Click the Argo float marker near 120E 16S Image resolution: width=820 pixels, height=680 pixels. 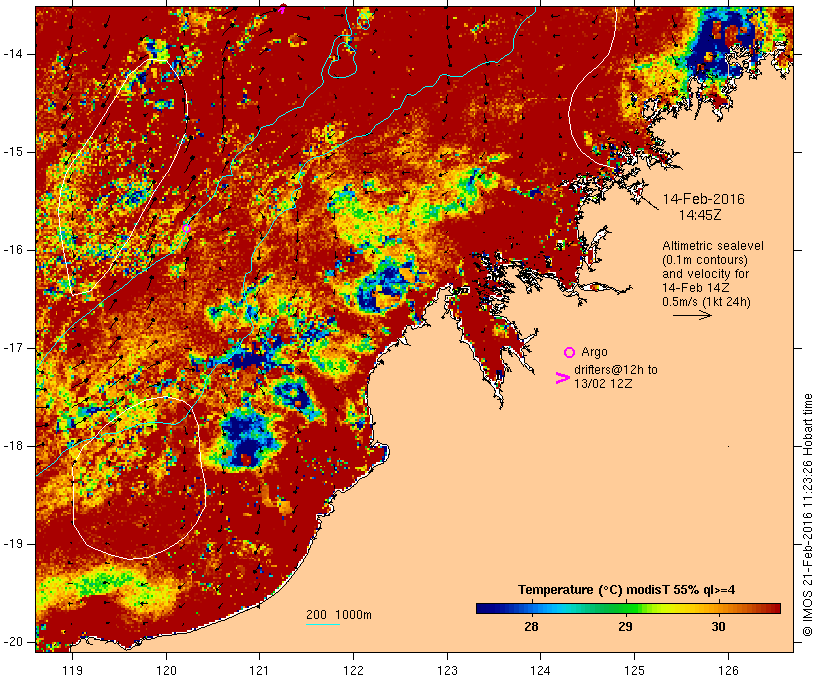point(186,229)
